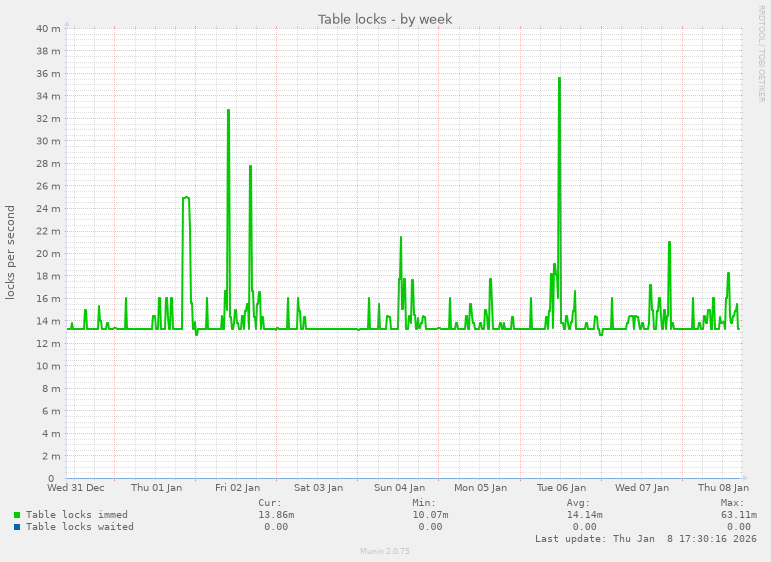This screenshot has height=562, width=771.
Task: Click the 25 m plateau after Thu 01 Jan
Action: (x=186, y=198)
